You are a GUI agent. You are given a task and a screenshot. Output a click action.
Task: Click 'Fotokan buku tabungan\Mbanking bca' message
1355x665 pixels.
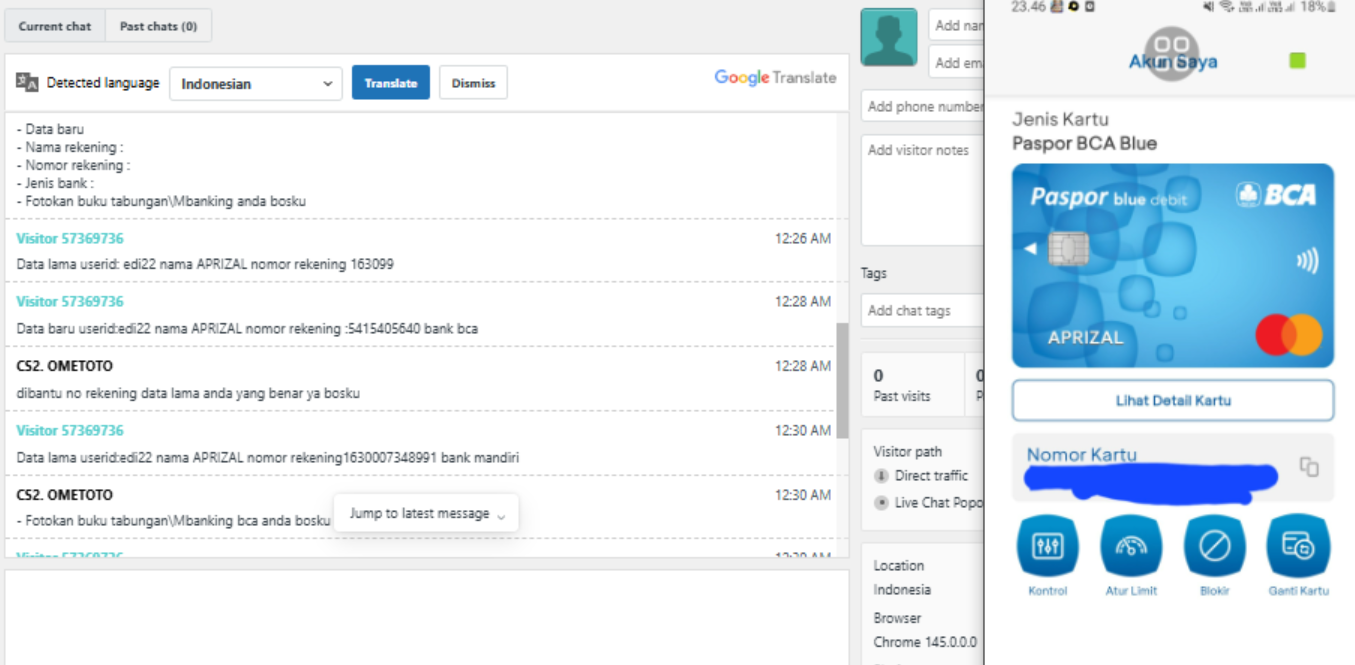pos(173,521)
